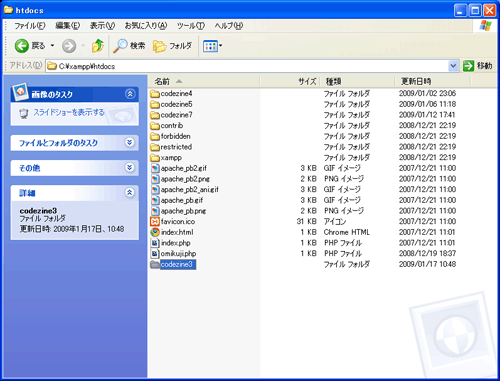
Task: Open the Views dropdown button
Action: pyautogui.click(x=212, y=46)
